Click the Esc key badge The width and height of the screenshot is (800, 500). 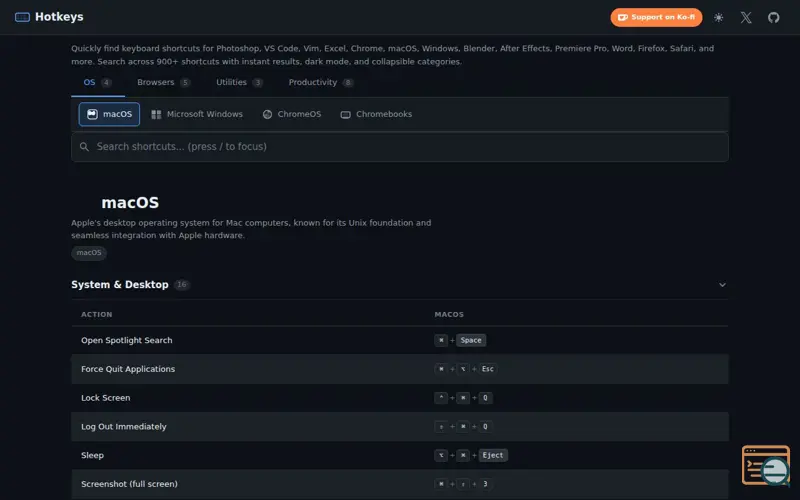[487, 369]
